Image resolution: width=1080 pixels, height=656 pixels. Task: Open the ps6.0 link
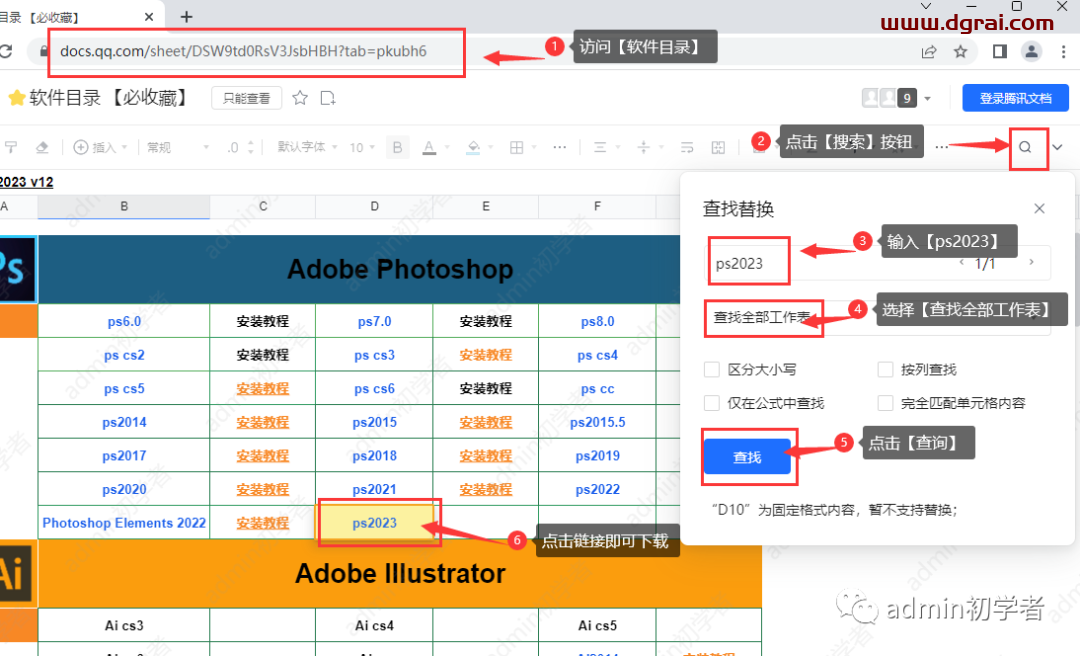pyautogui.click(x=124, y=322)
